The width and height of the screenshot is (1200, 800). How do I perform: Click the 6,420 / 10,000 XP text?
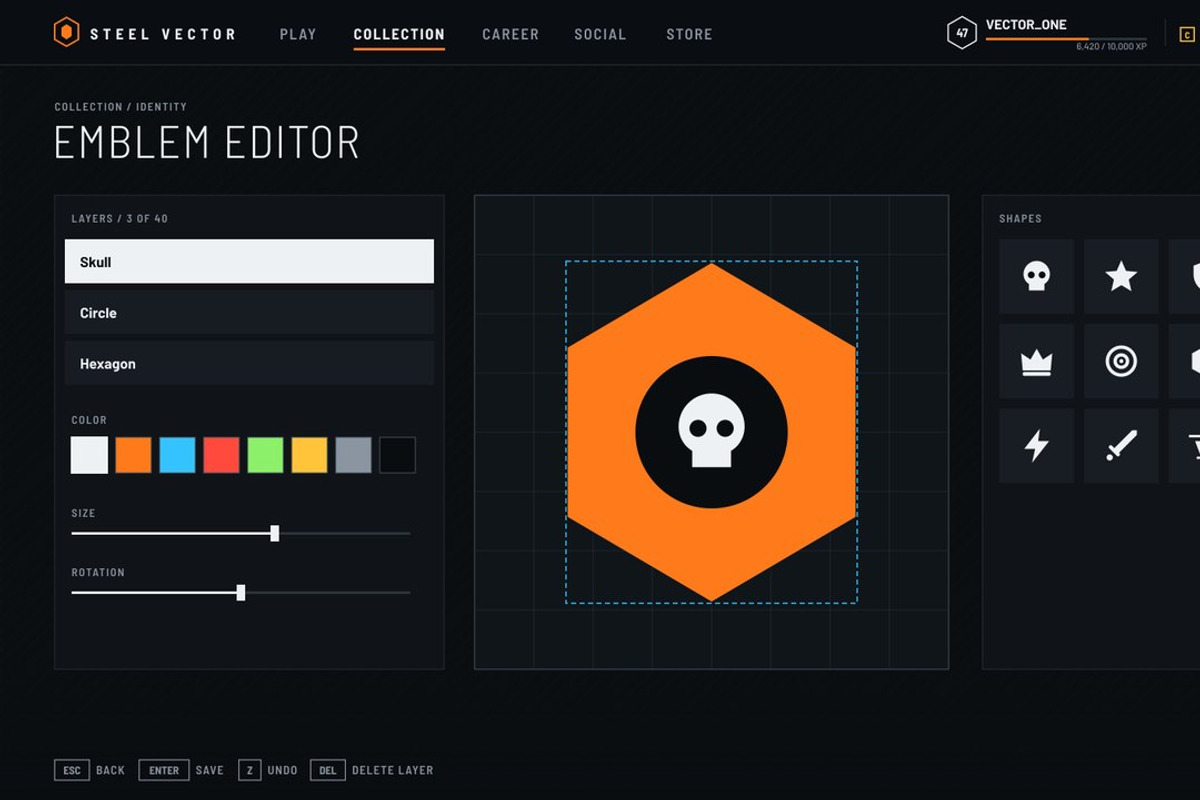(1111, 47)
